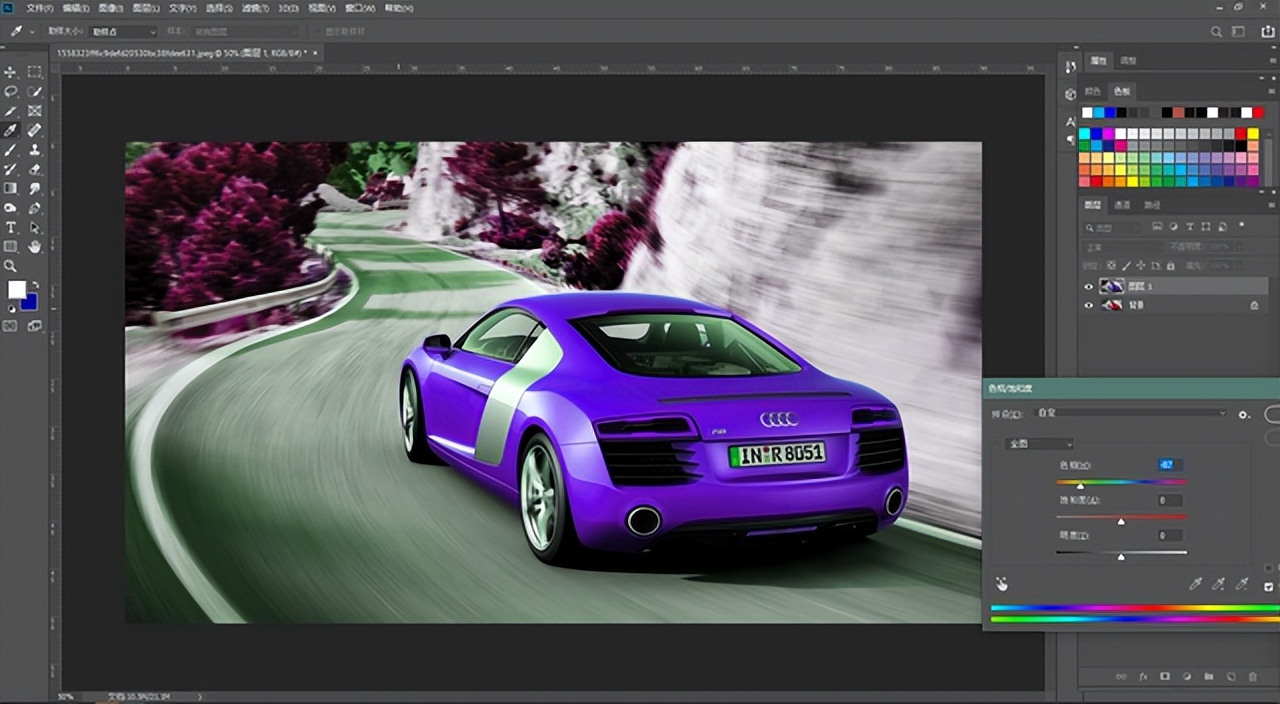
Task: Select the Move tool
Action: pyautogui.click(x=11, y=72)
